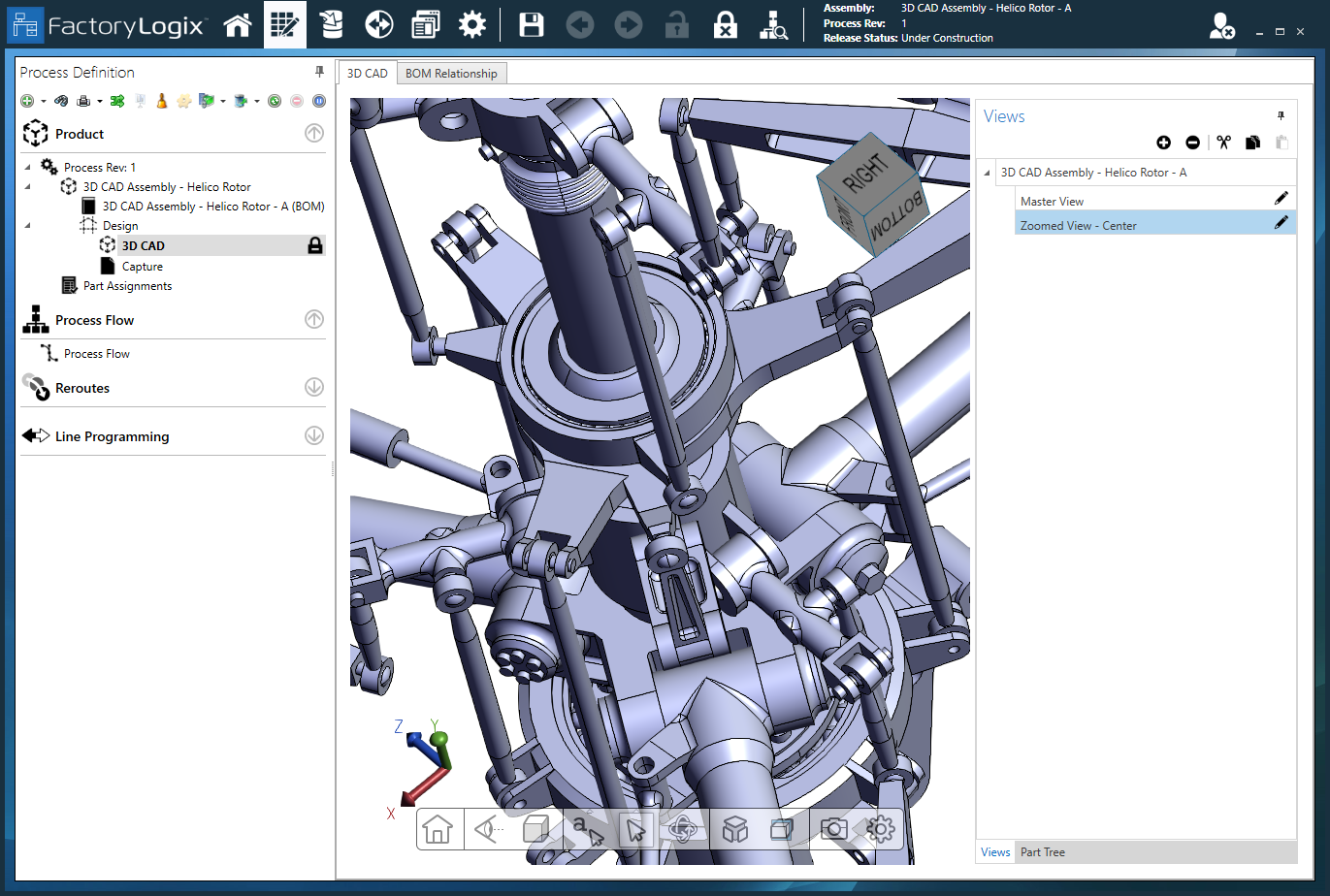Reset 3D view with viewer home icon
1330x896 pixels.
point(438,829)
